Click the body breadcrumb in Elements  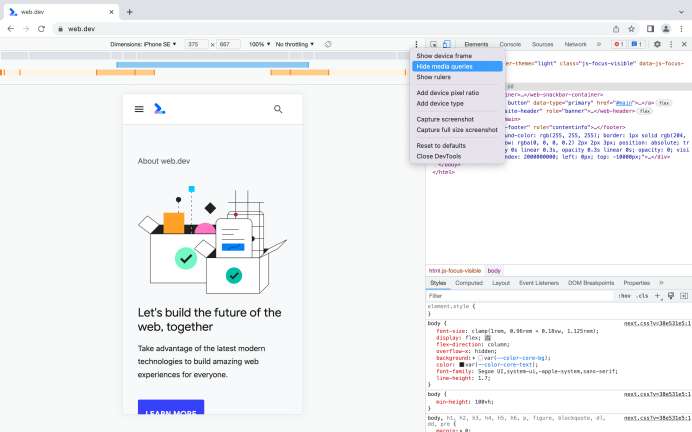(x=494, y=270)
